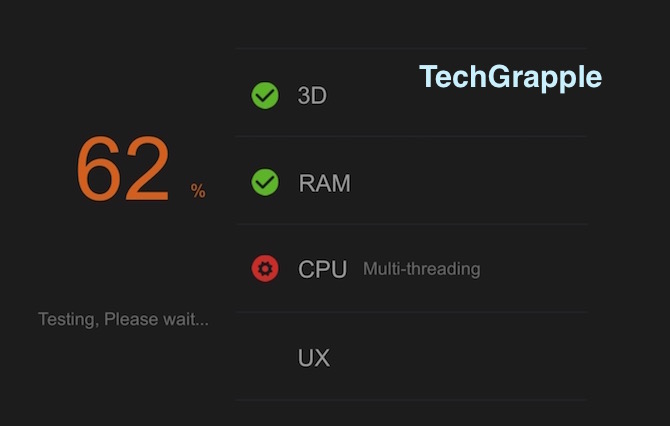Viewport: 670px width, 426px height.
Task: Click the divider between CPU and UX rows
Action: click(411, 312)
